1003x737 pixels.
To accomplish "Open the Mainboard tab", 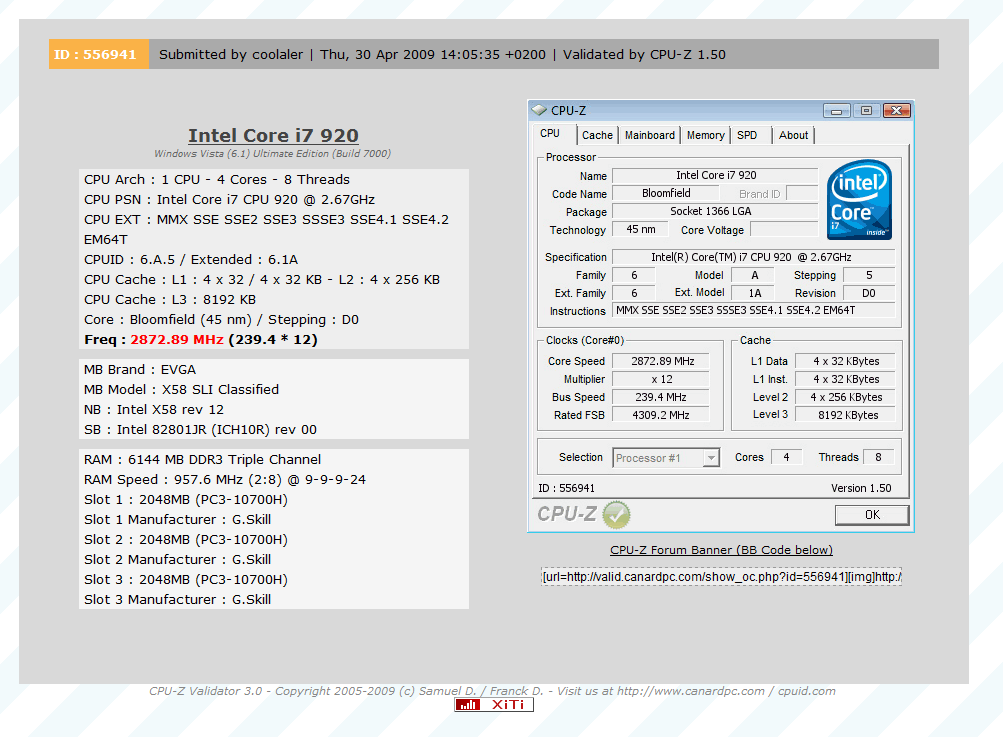I will [x=649, y=135].
